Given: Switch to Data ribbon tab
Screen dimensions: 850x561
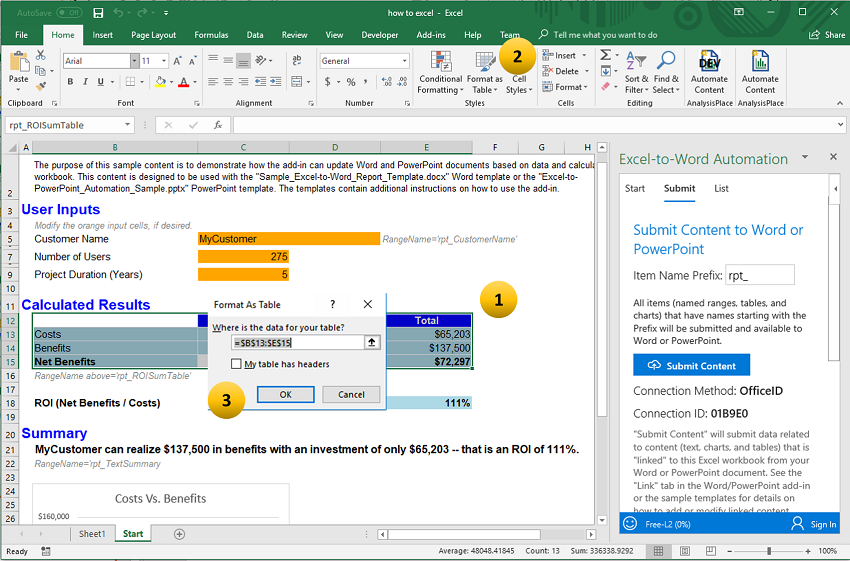Looking at the screenshot, I should pos(255,35).
